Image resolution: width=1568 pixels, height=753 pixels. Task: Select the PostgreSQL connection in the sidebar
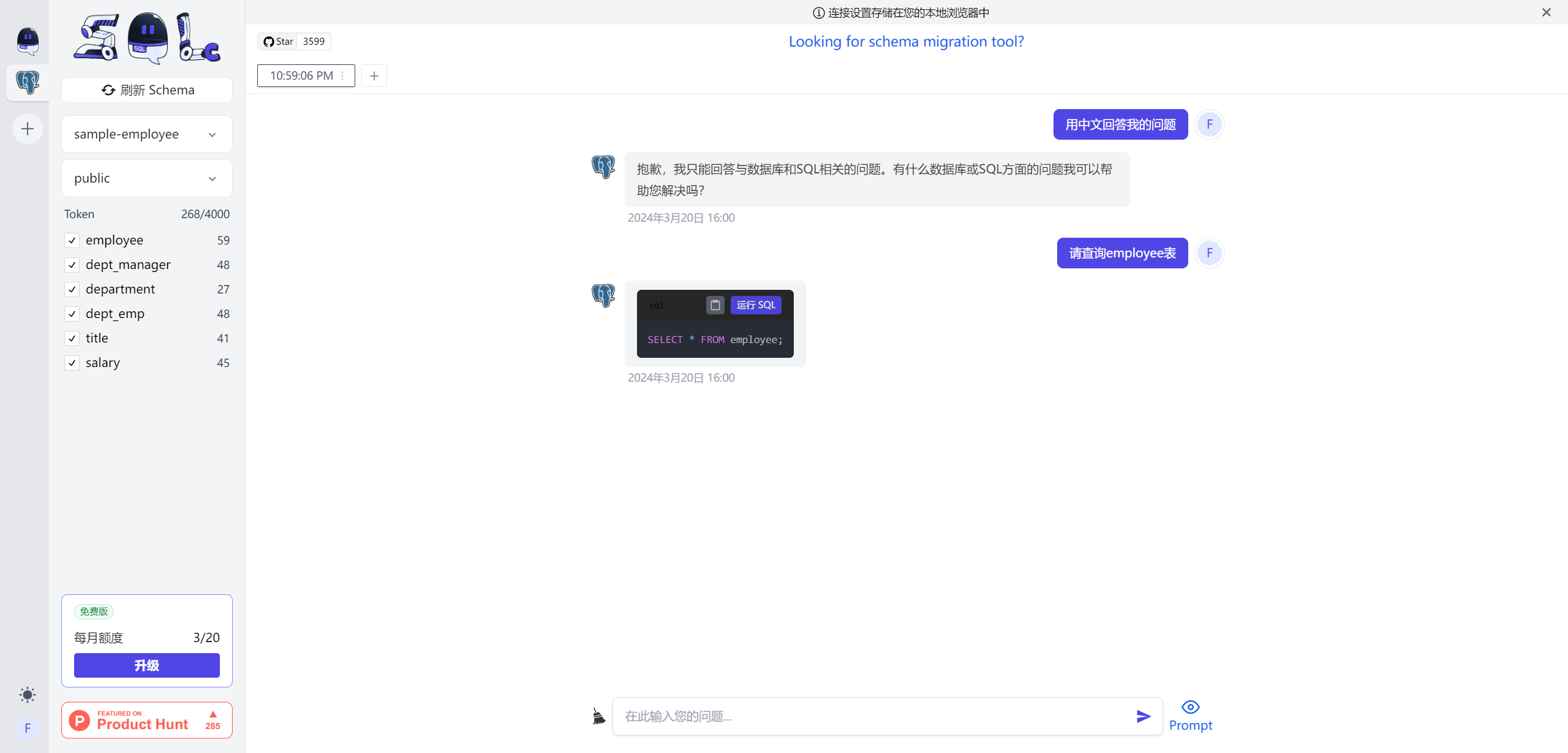coord(27,82)
